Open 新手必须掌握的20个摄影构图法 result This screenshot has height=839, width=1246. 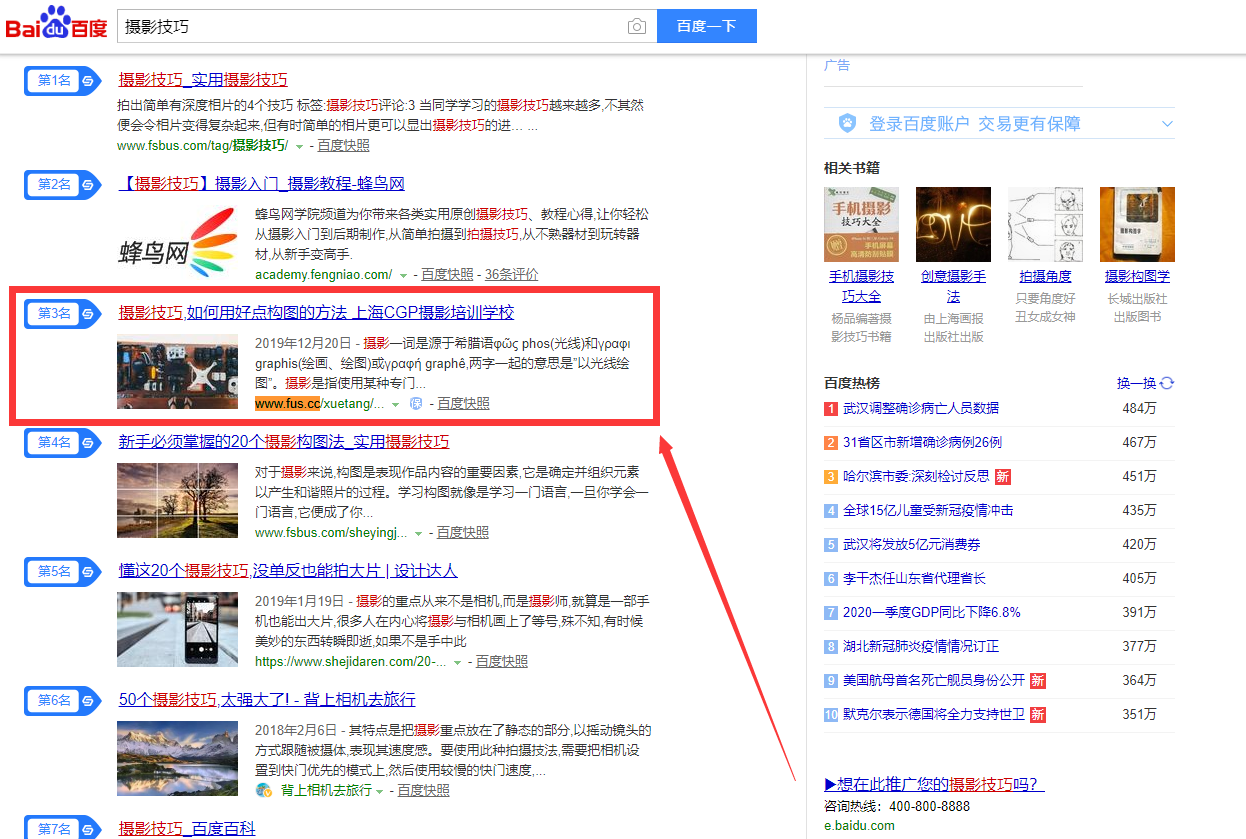coord(284,441)
